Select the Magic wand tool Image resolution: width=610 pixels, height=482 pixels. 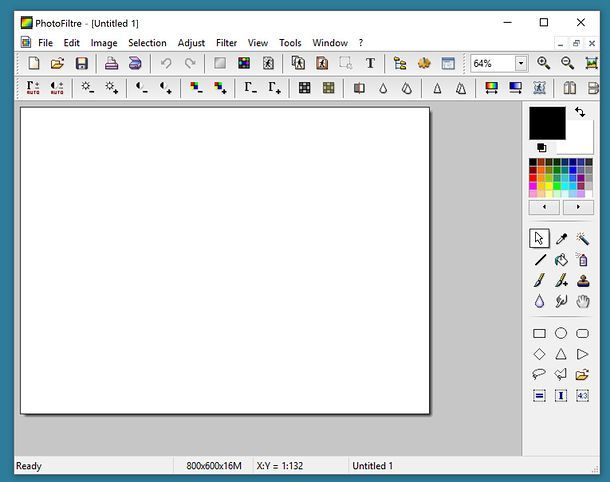(x=582, y=238)
